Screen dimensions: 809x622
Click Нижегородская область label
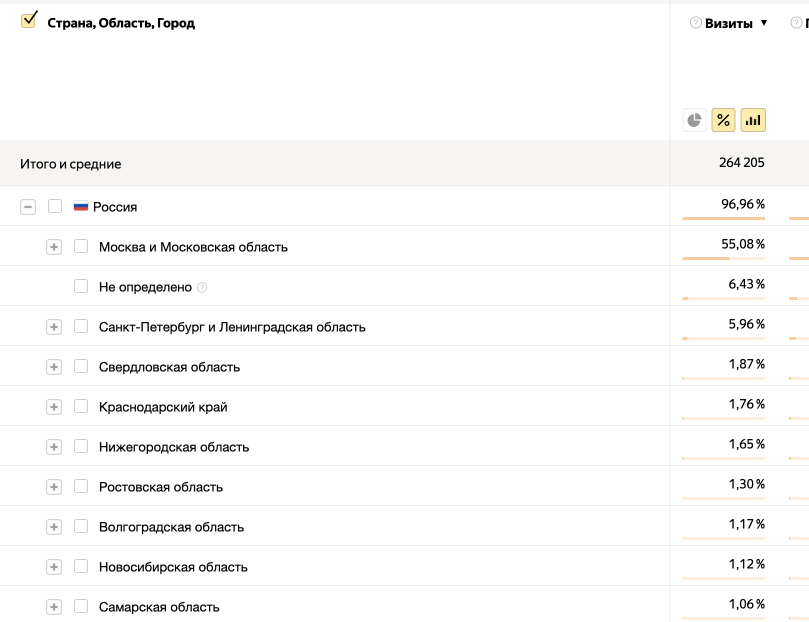click(174, 447)
